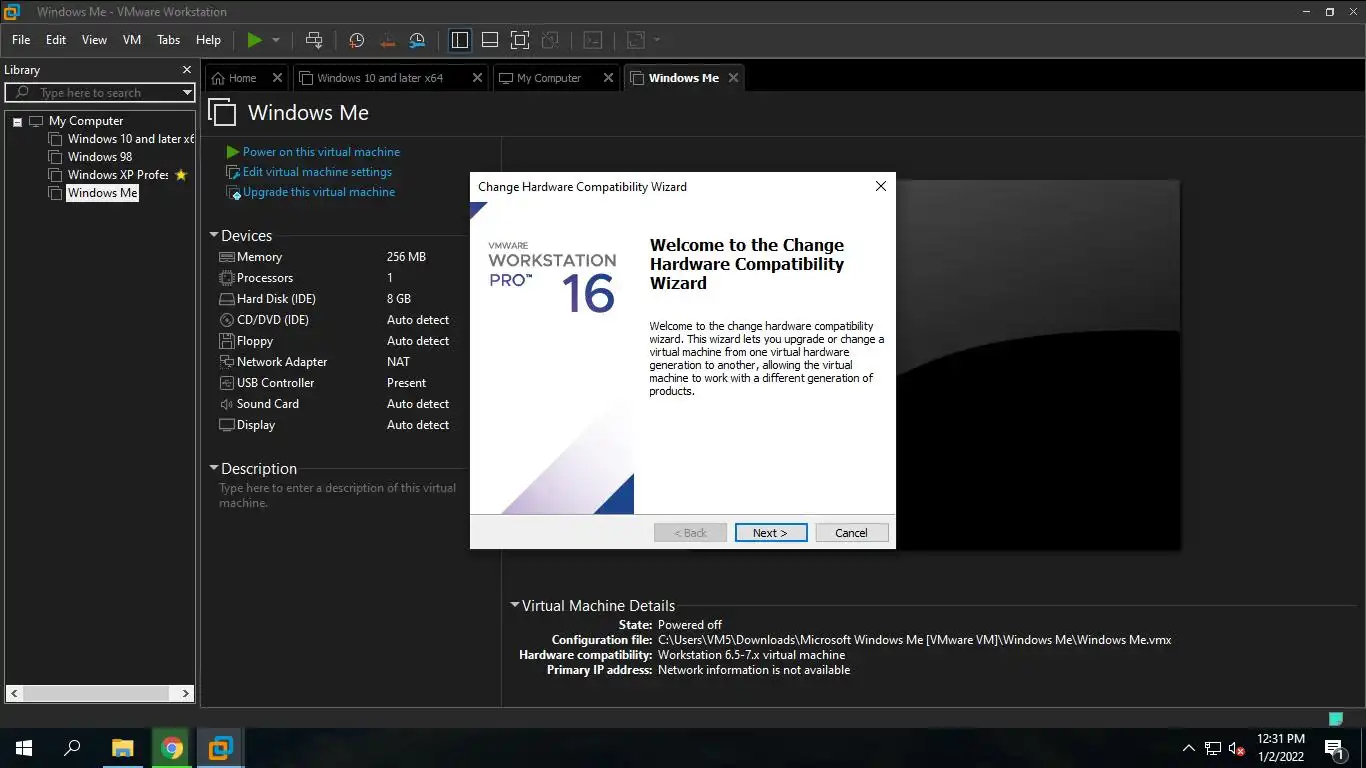The height and width of the screenshot is (768, 1366).
Task: Close the Windows Me tab
Action: coord(733,78)
